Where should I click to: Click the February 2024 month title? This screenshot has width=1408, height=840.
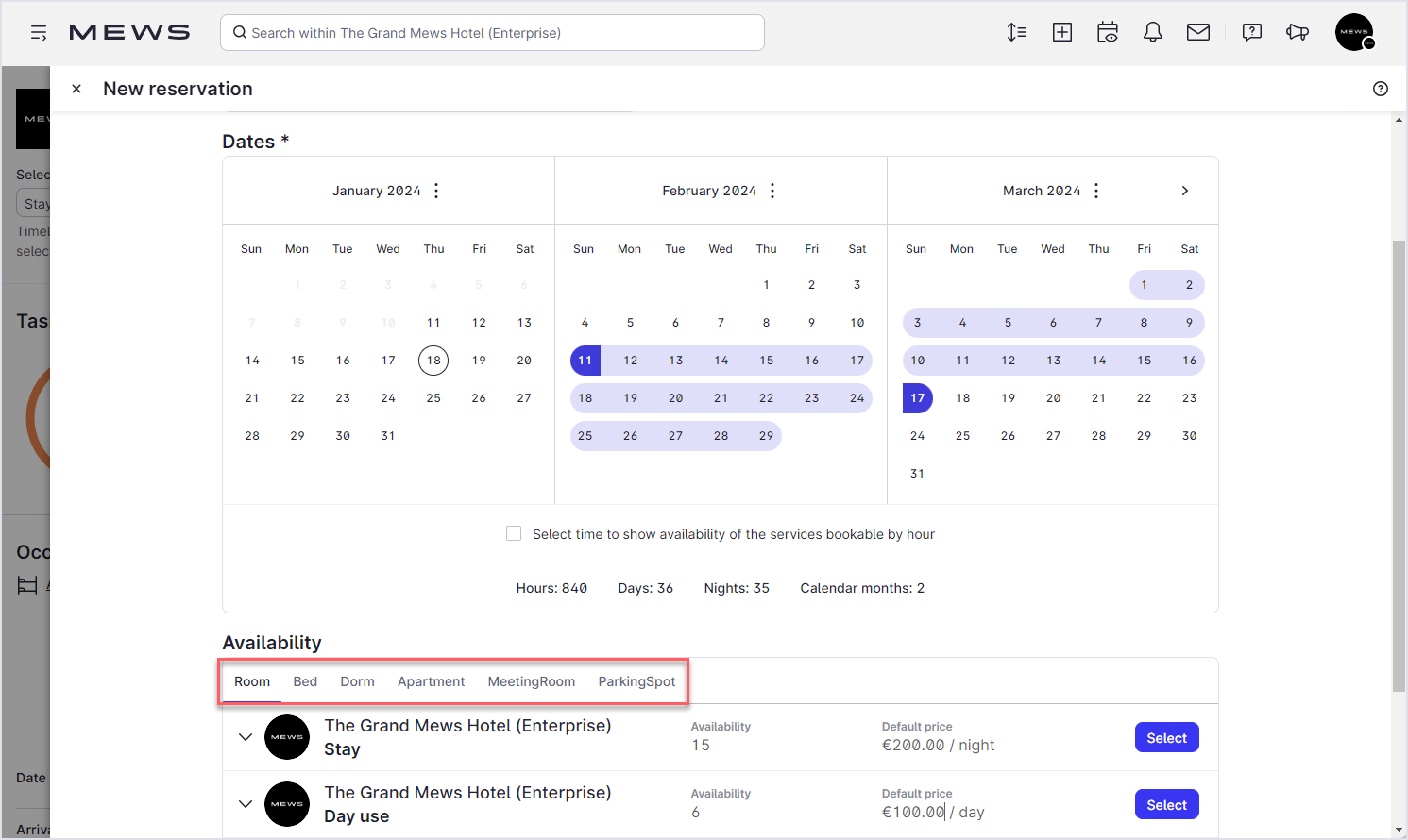pyautogui.click(x=710, y=191)
